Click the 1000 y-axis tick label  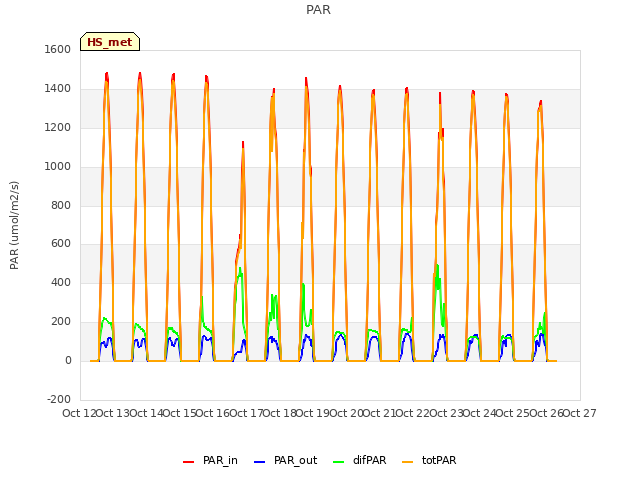[58, 166]
